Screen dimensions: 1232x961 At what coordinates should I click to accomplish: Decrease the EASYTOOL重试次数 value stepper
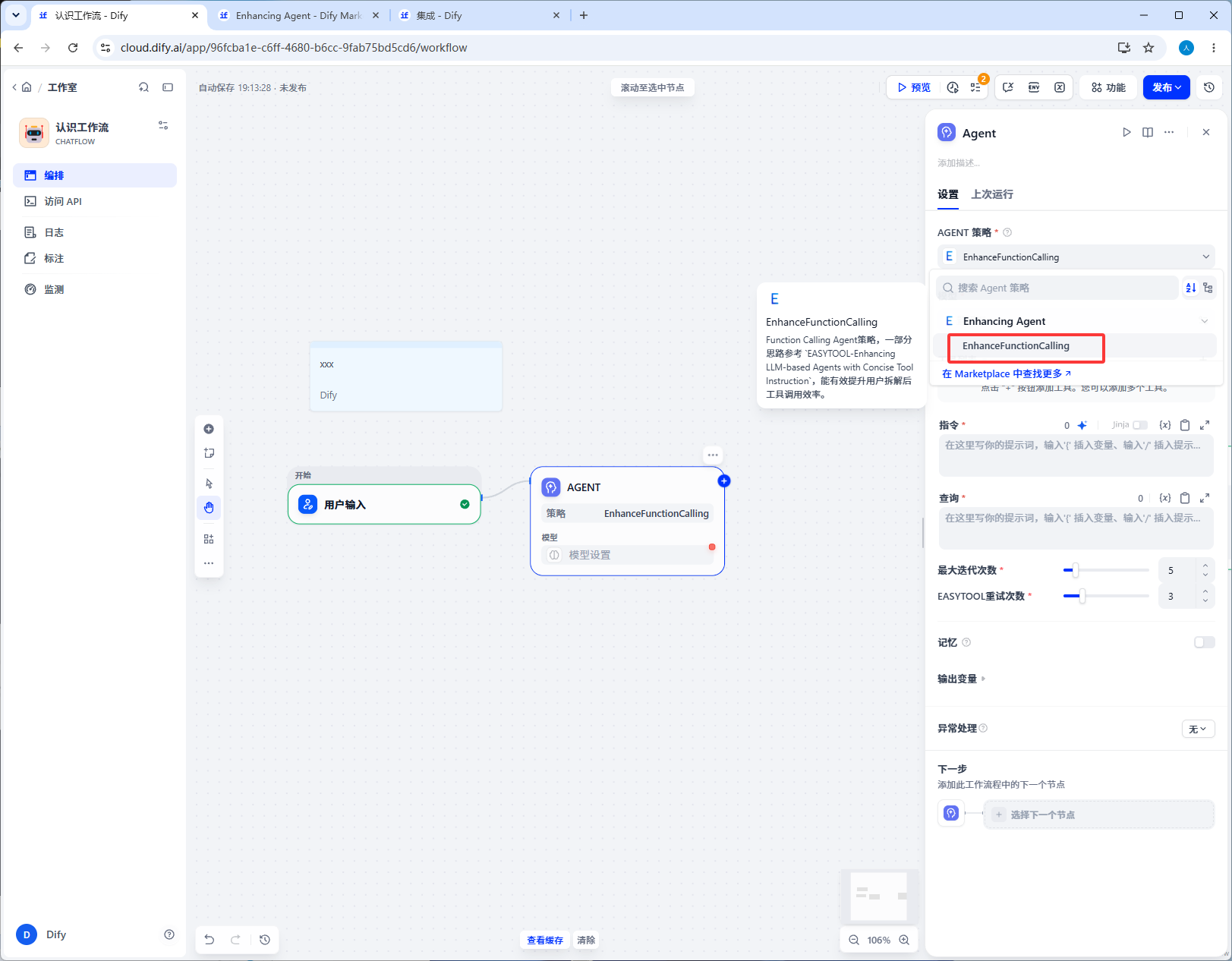click(x=1205, y=601)
